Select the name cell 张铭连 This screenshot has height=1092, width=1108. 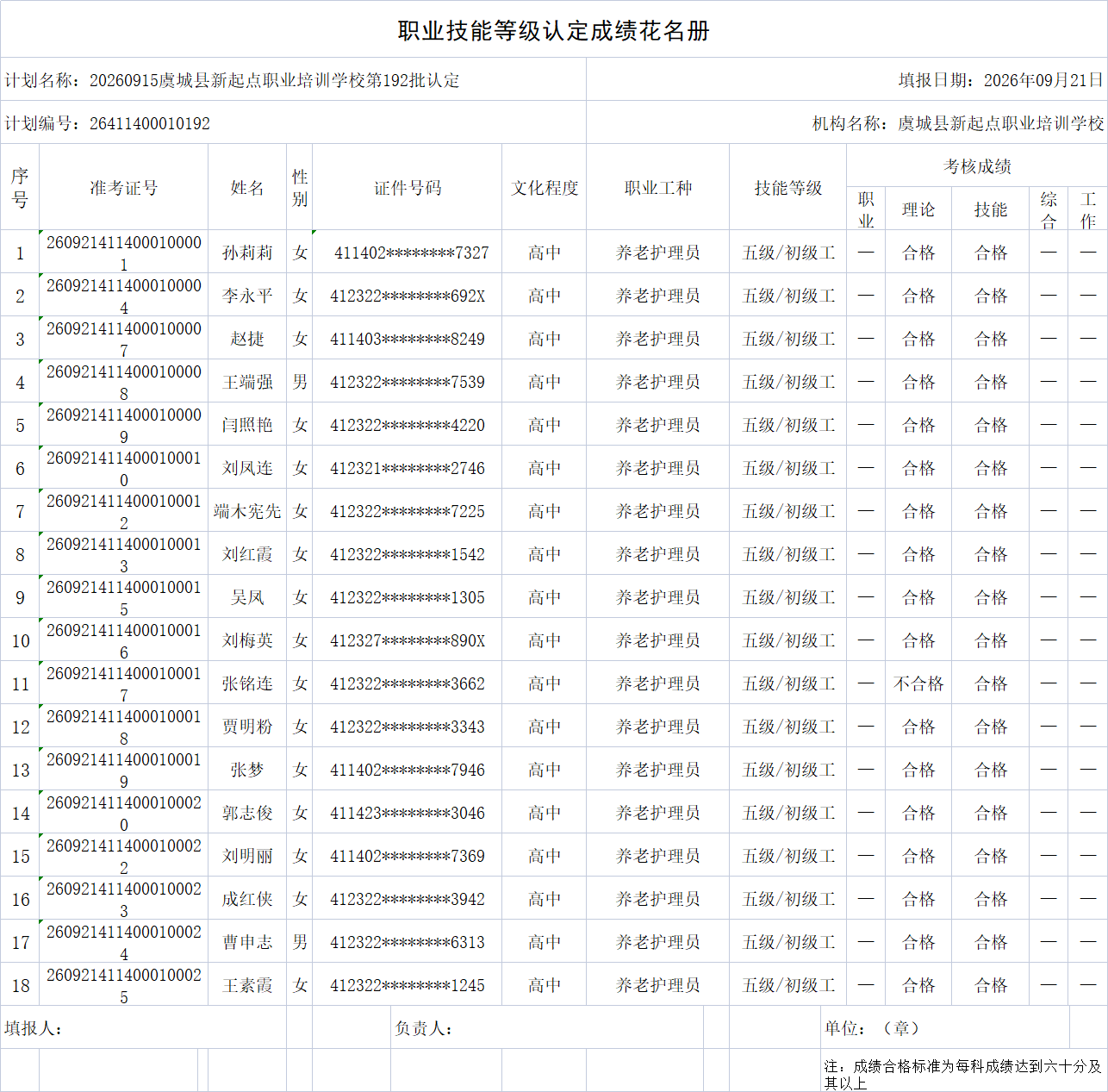[x=247, y=683]
